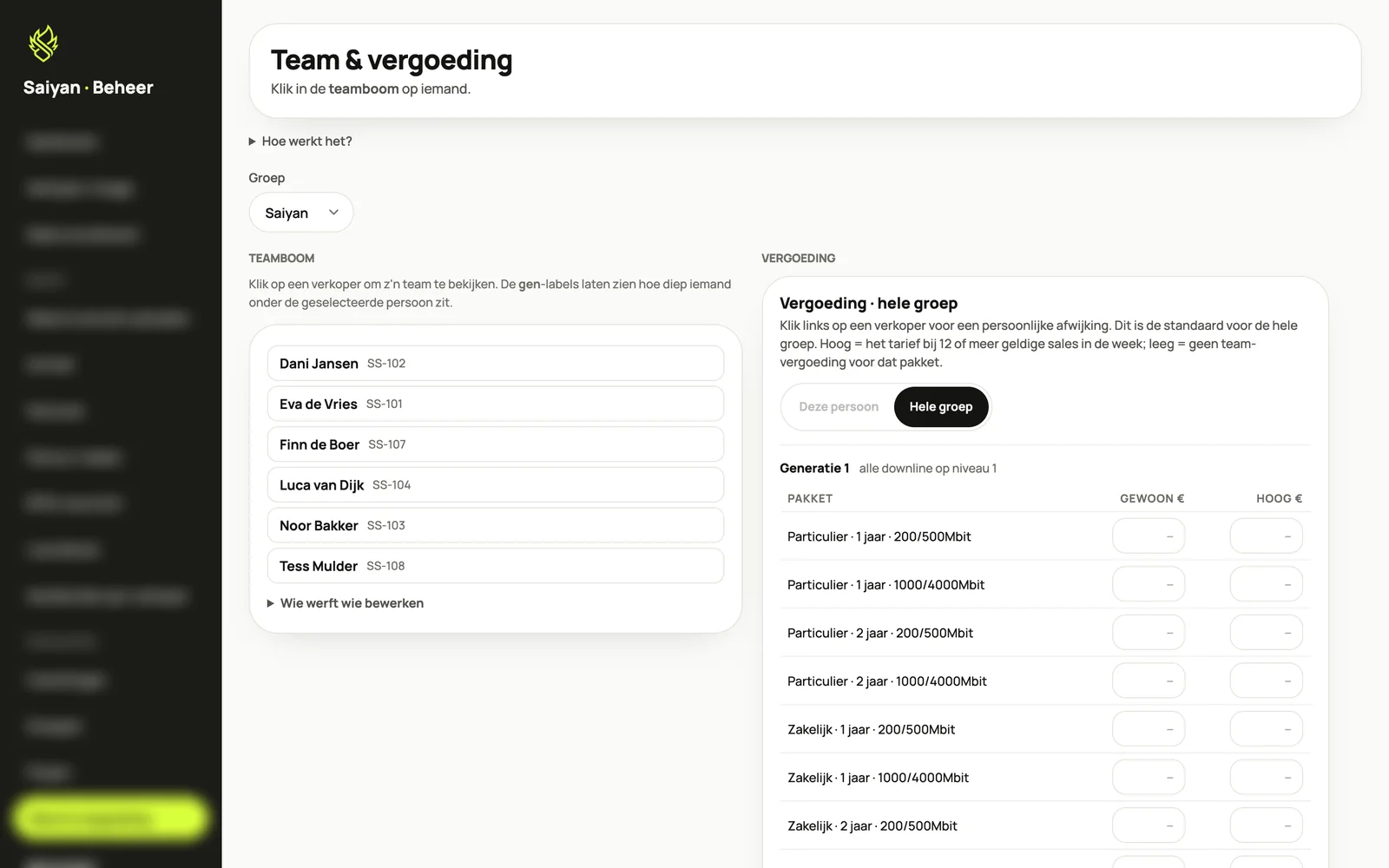Click Gewoon field for Particulier 2 jaar 200/500Mbit
The height and width of the screenshot is (868, 1389).
pyautogui.click(x=1149, y=633)
